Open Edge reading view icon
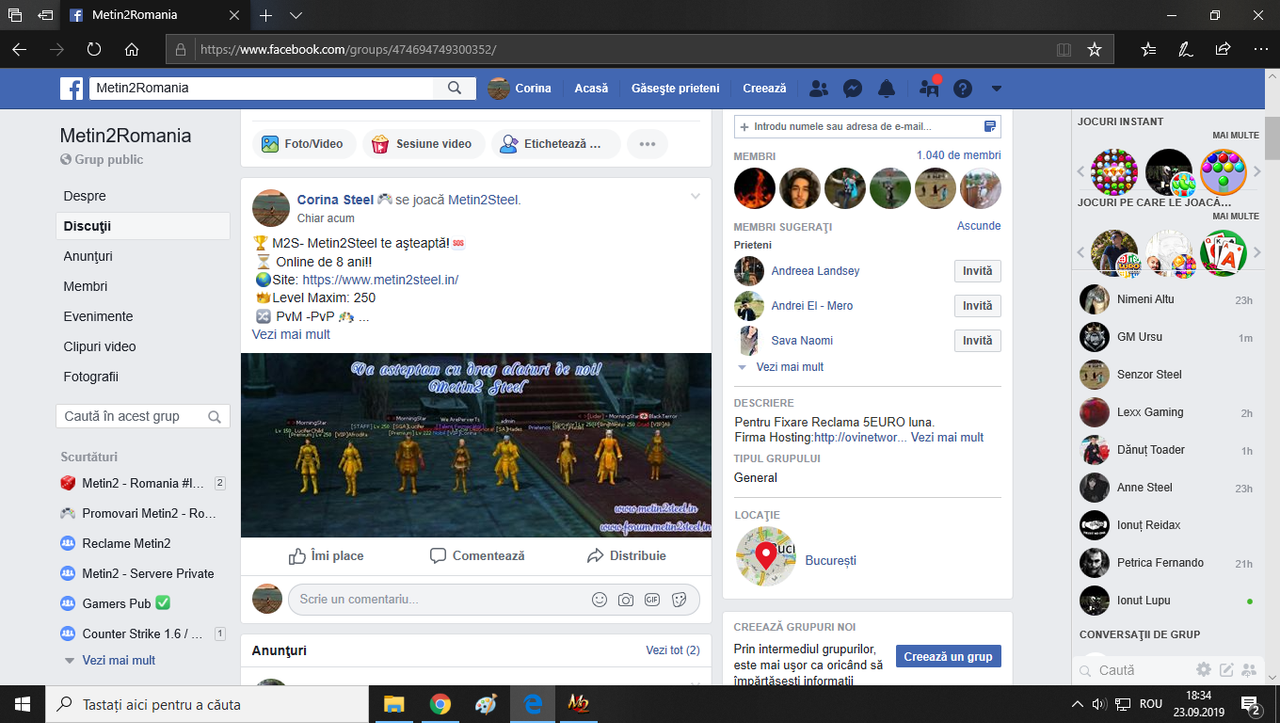1280x723 pixels. click(x=1064, y=49)
